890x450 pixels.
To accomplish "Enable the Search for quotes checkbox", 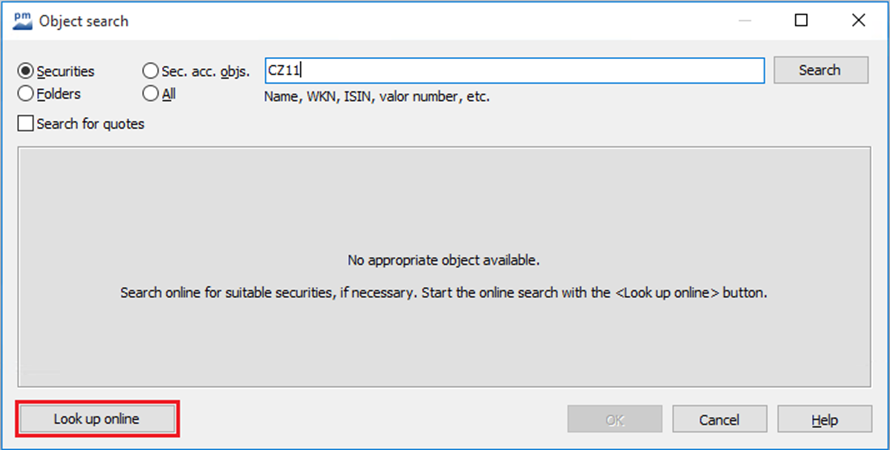I will 26,124.
